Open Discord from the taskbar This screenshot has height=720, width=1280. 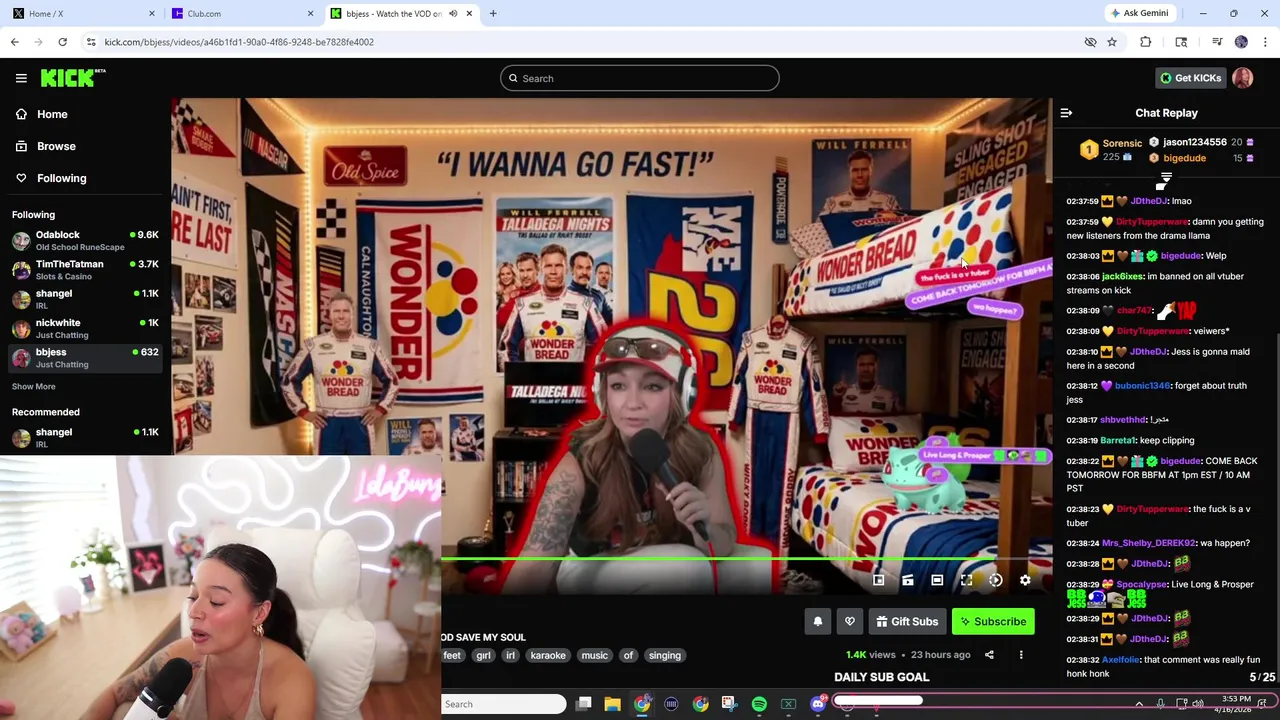[818, 704]
